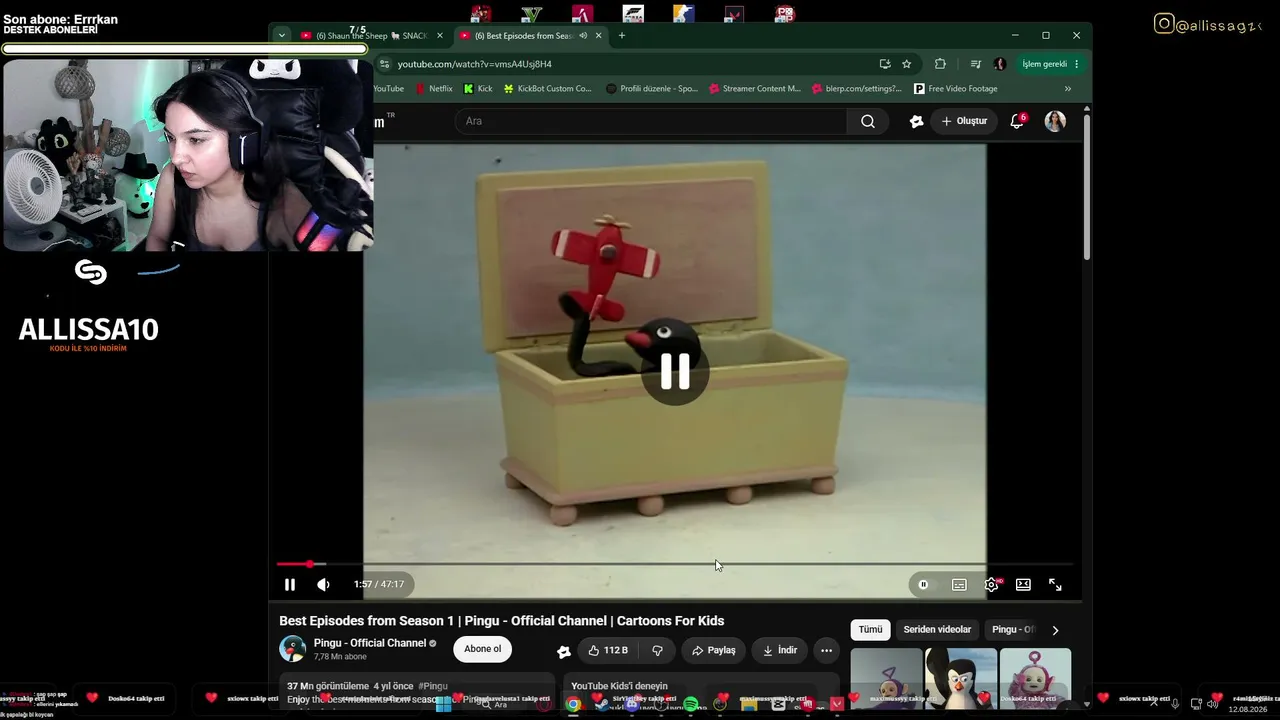
Task: Click the Windows Start button on taskbar
Action: (x=443, y=705)
